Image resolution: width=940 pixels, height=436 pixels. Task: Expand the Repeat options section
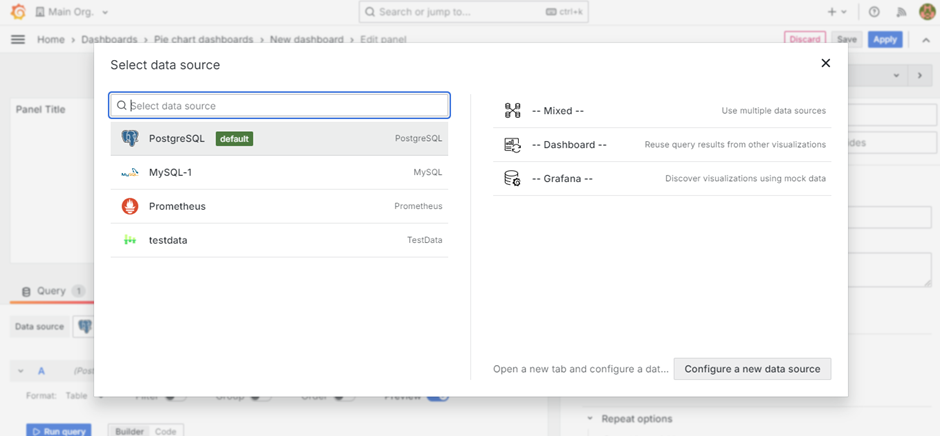click(636, 419)
